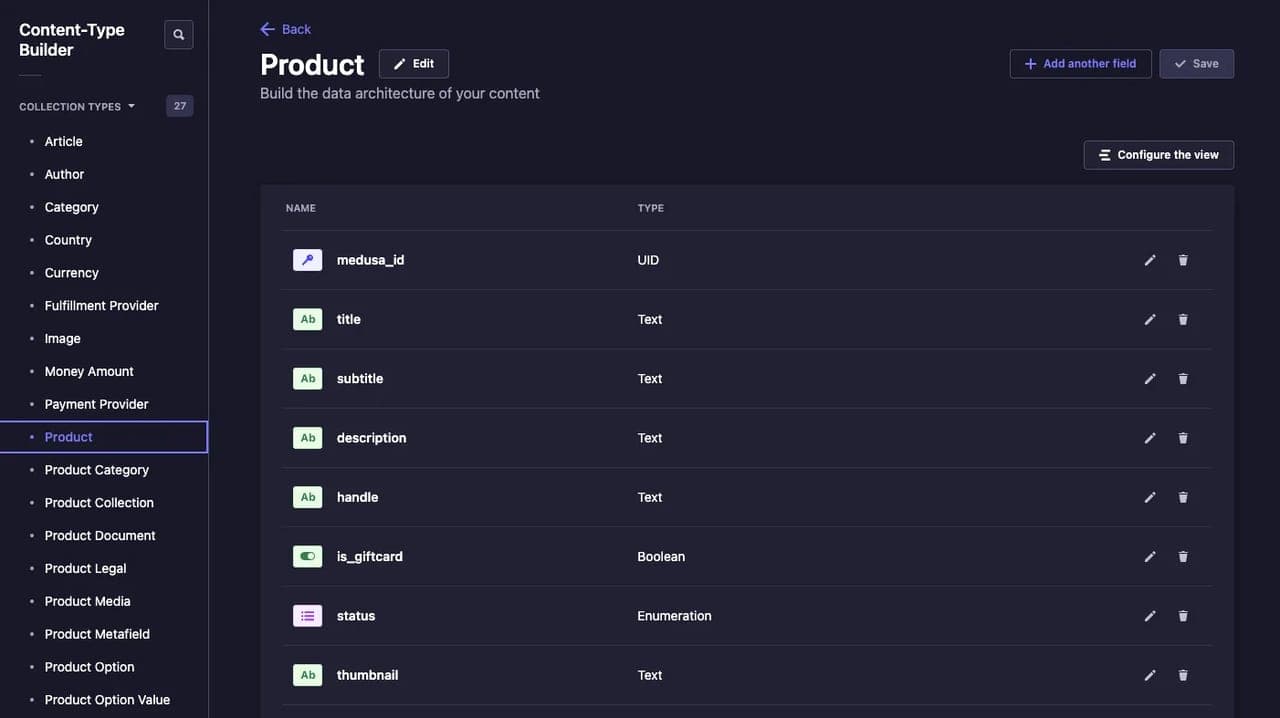Click the medusa_id UID key icon

pos(307,260)
